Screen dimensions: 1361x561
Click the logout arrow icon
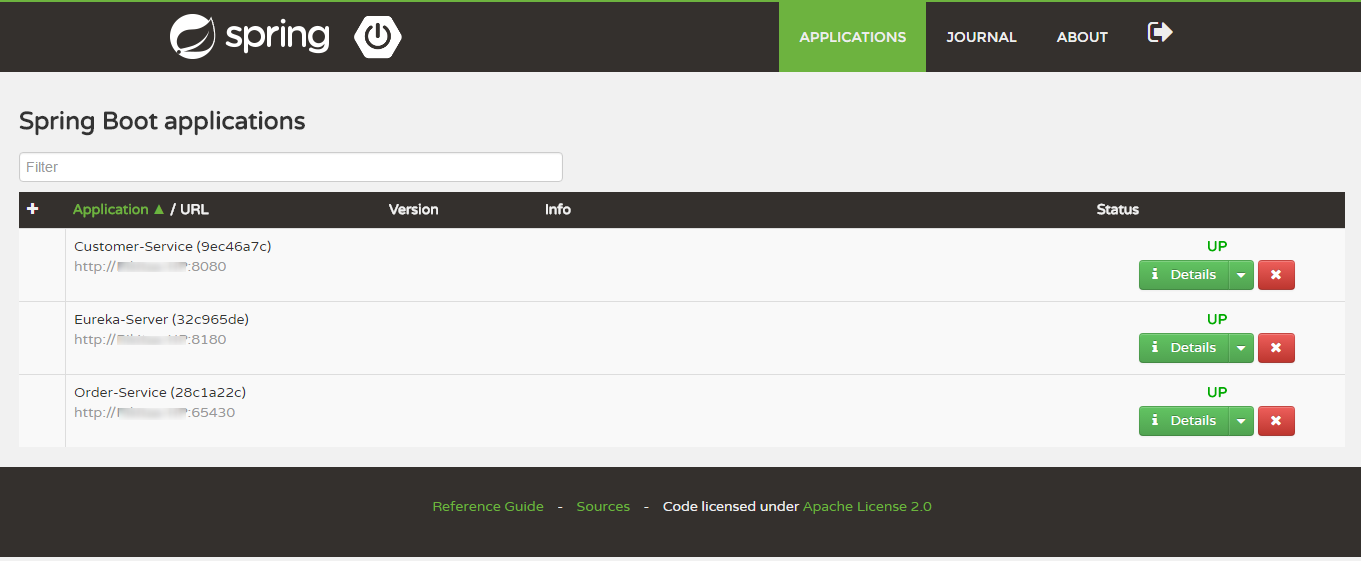1160,33
